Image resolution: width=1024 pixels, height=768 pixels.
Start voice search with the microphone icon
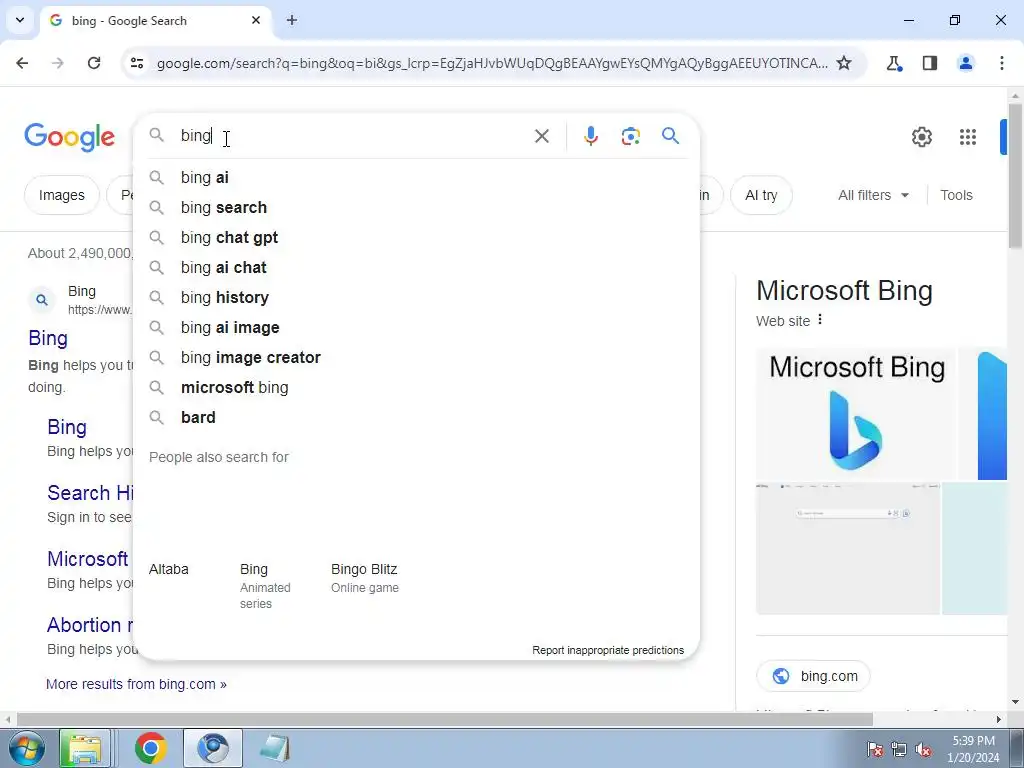(x=590, y=136)
